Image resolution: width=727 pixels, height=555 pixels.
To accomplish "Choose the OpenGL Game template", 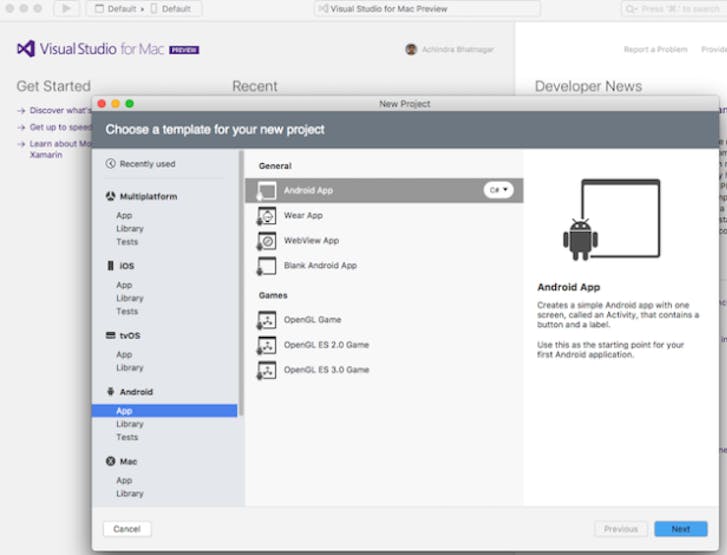I will [384, 320].
